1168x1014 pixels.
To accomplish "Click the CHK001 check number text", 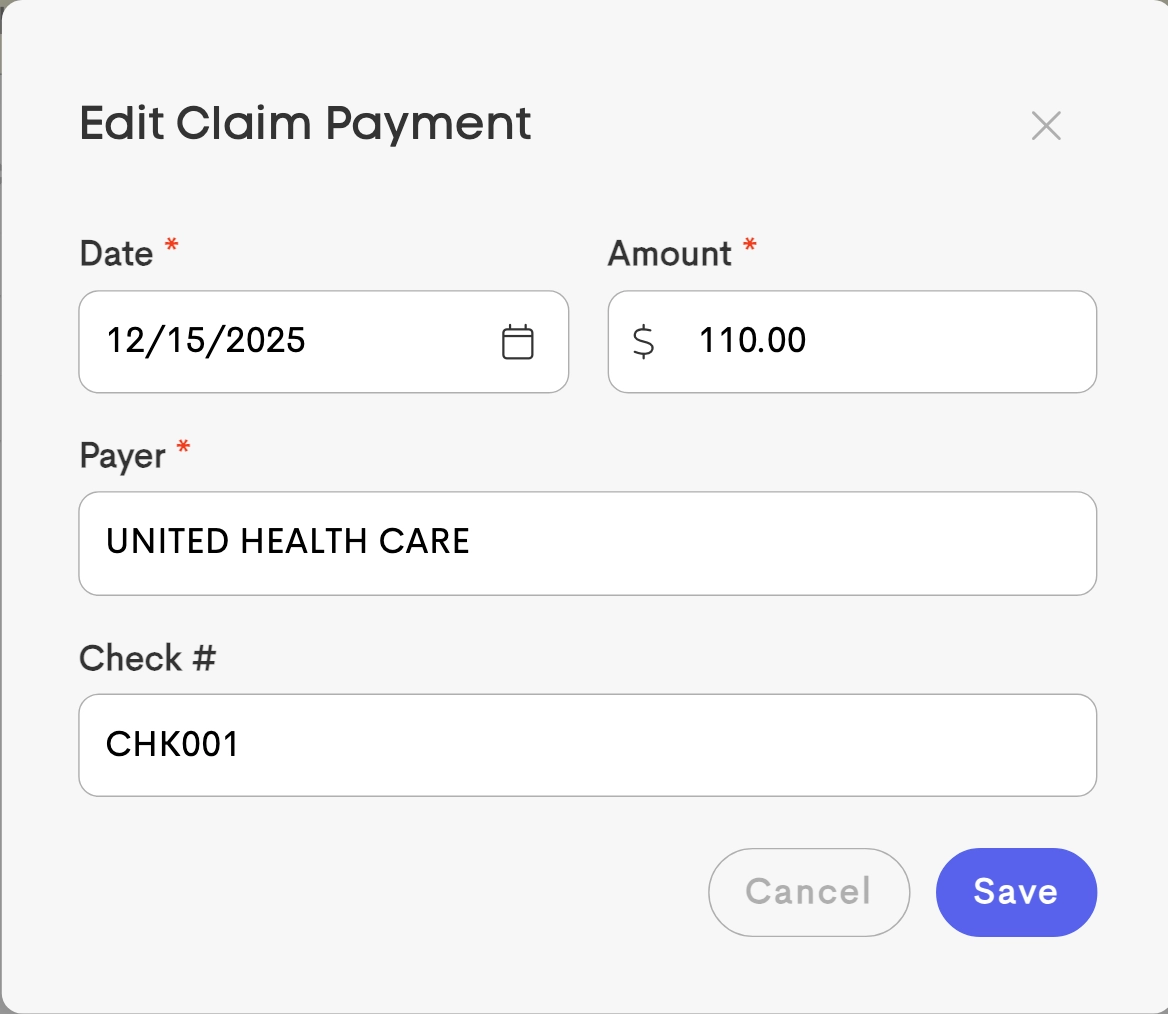I will 173,745.
